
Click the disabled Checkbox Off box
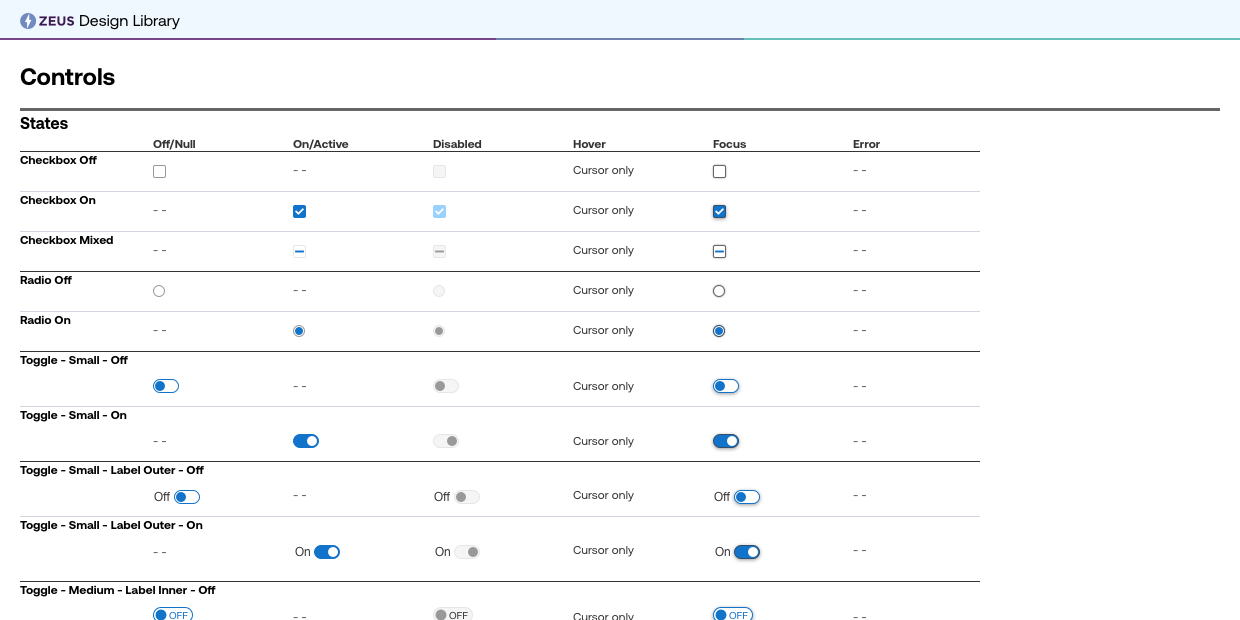pos(439,171)
